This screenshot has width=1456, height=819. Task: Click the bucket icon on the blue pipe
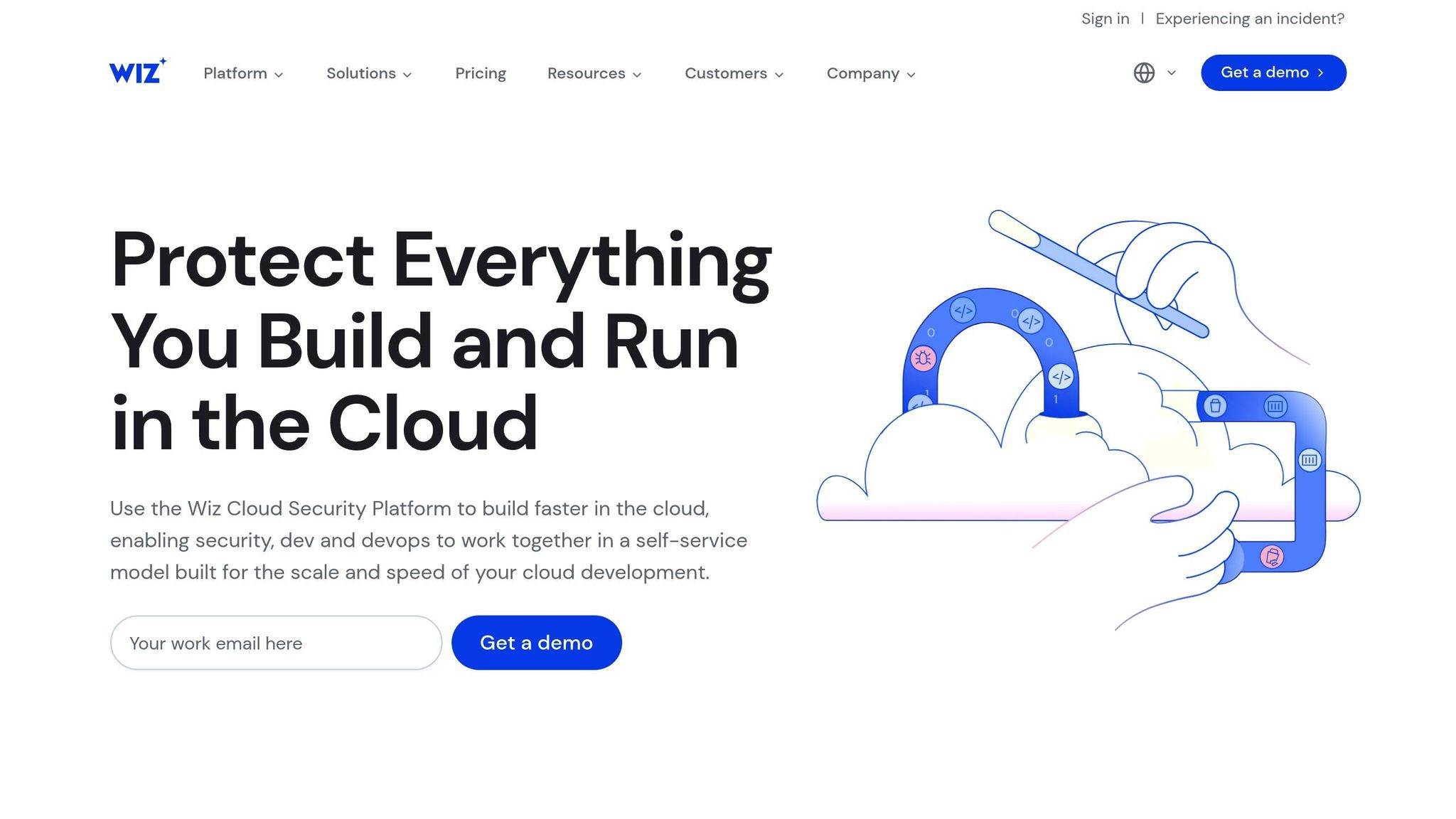(x=1215, y=406)
